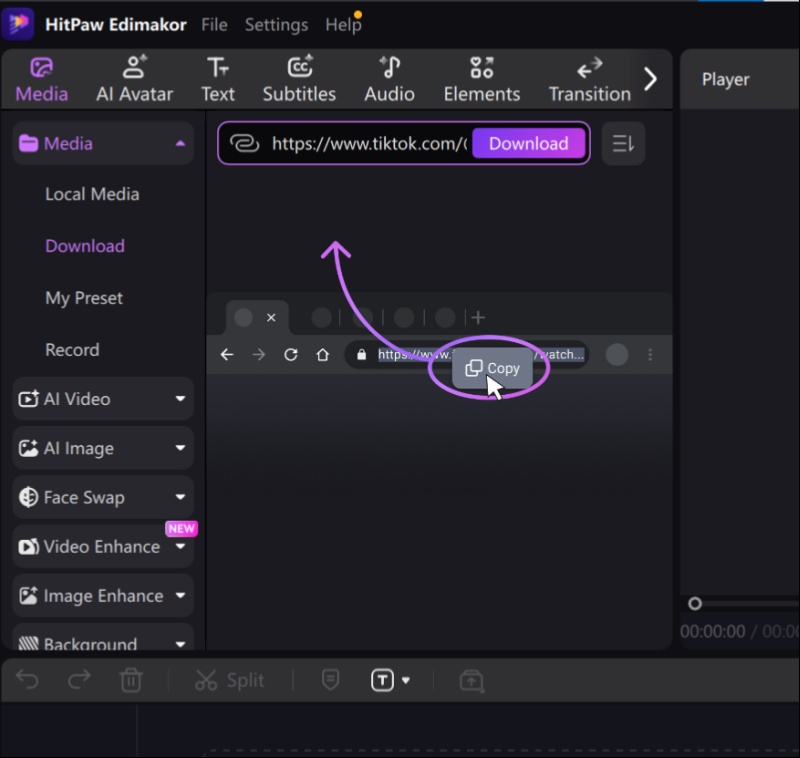This screenshot has height=758, width=800.
Task: Open the Subtitles tab
Action: tap(299, 80)
